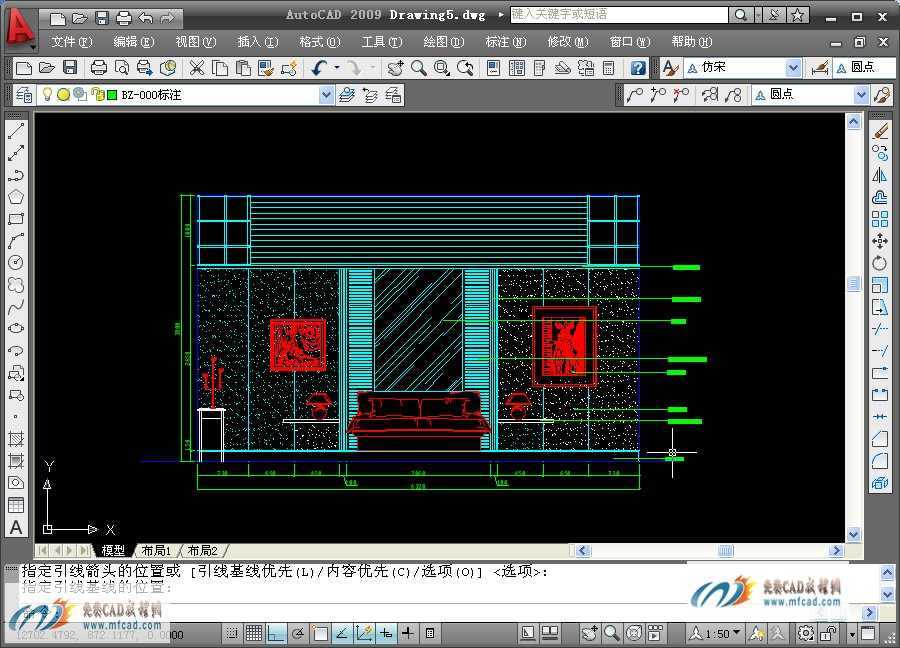Click the Offset tool
This screenshot has width=900, height=648.
point(880,197)
